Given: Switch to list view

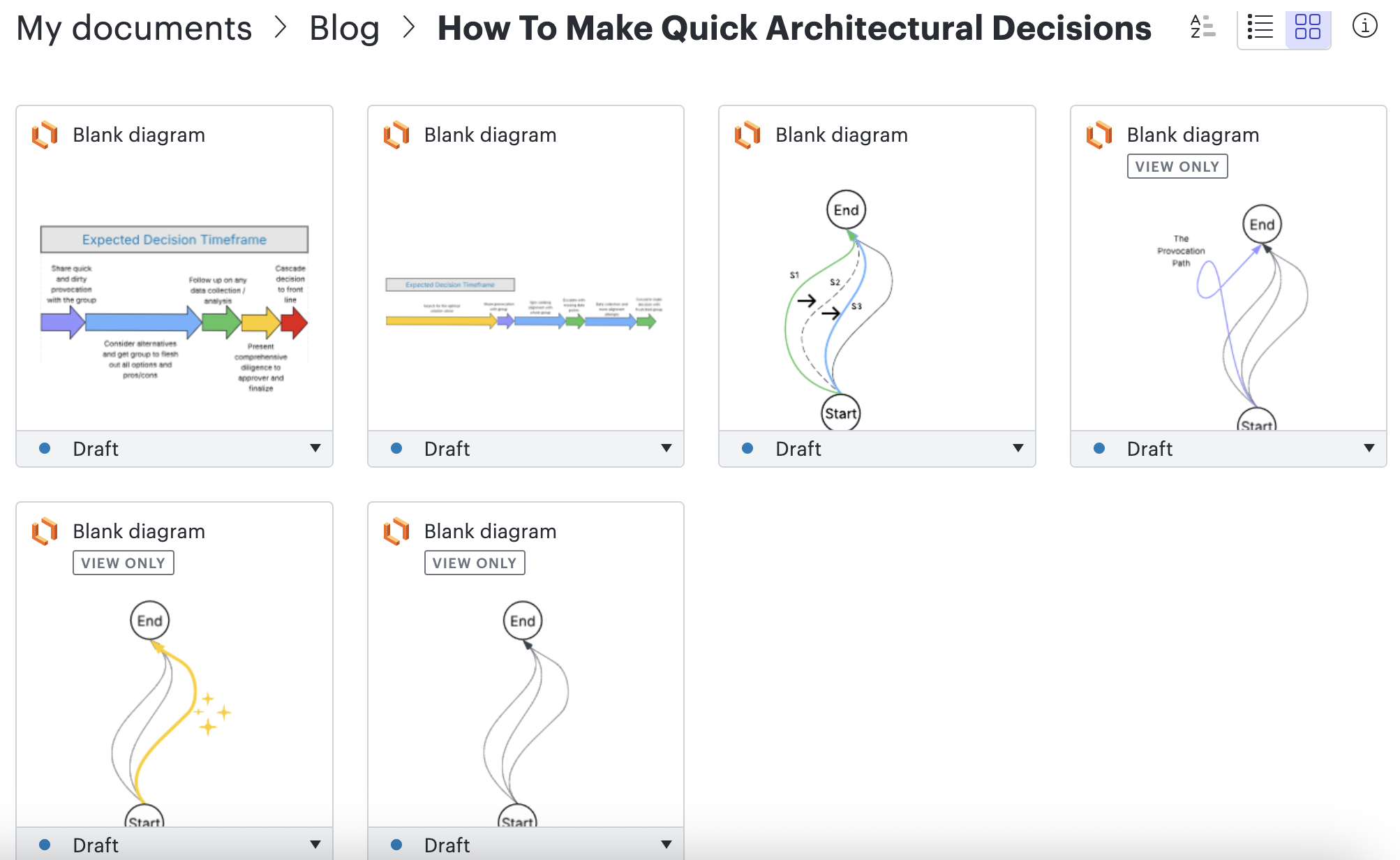Looking at the screenshot, I should [x=1260, y=27].
